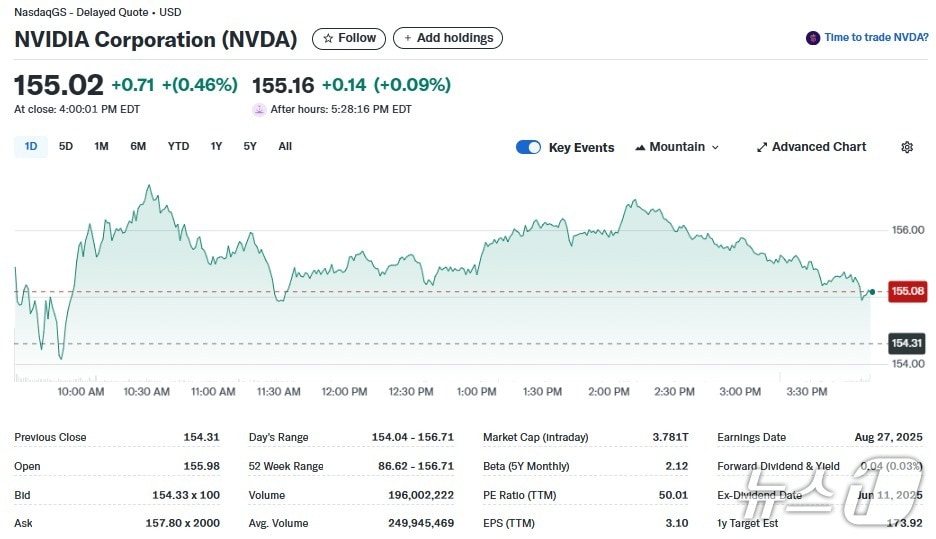Switch chart to All time range
The width and height of the screenshot is (936, 539).
[x=285, y=146]
